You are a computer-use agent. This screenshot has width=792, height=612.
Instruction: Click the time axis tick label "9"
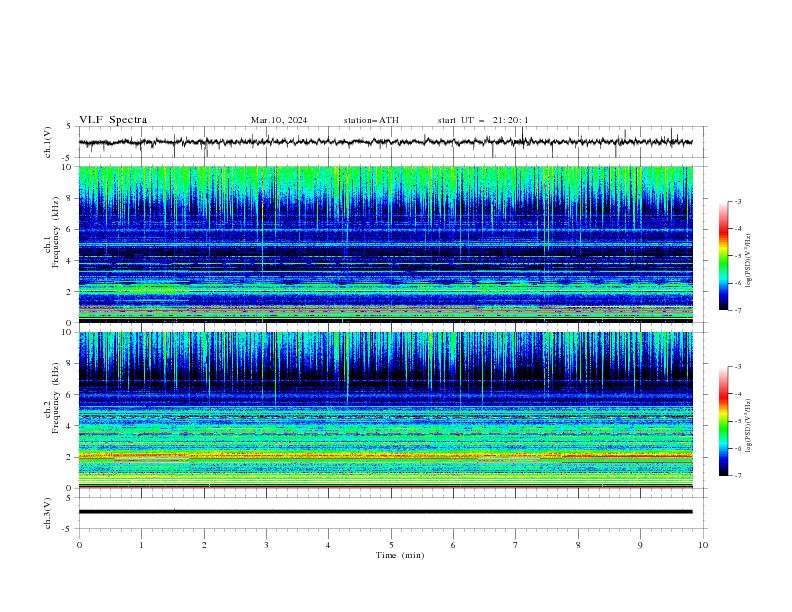640,545
